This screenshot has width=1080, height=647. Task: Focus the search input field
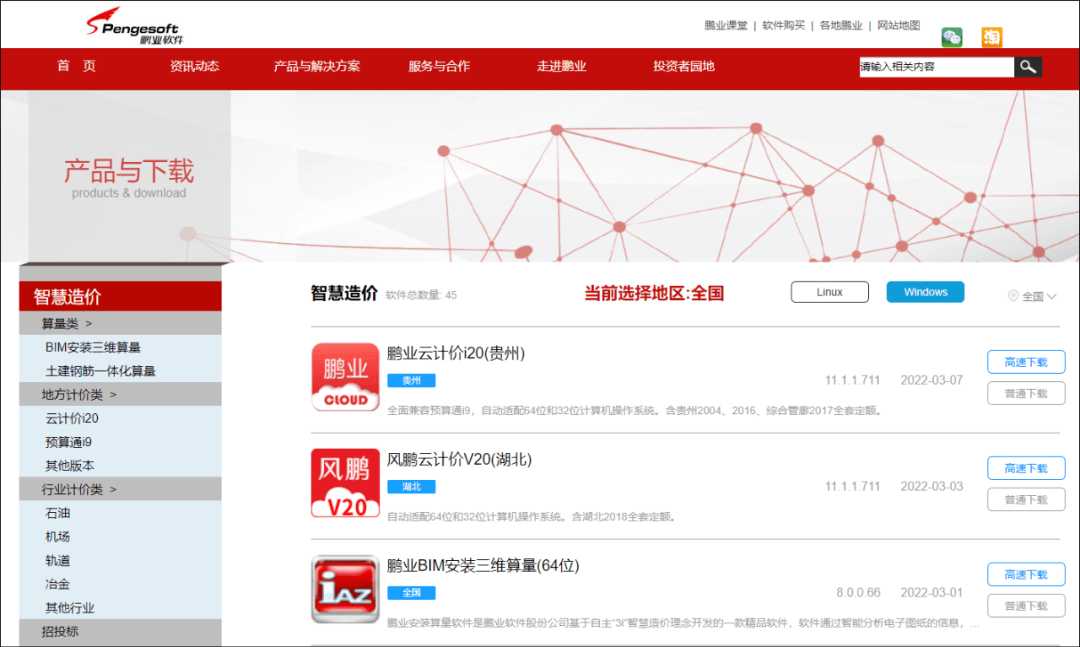[937, 67]
